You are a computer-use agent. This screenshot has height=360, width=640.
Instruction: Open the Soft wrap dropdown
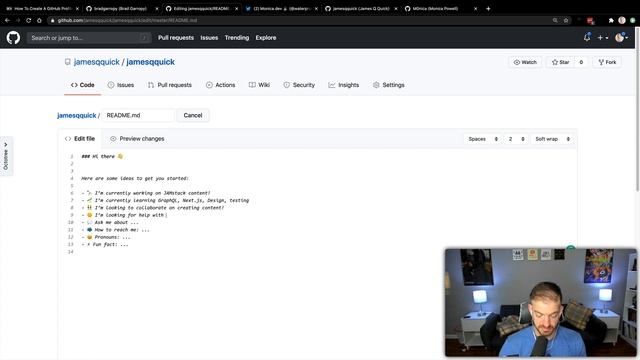tap(552, 139)
